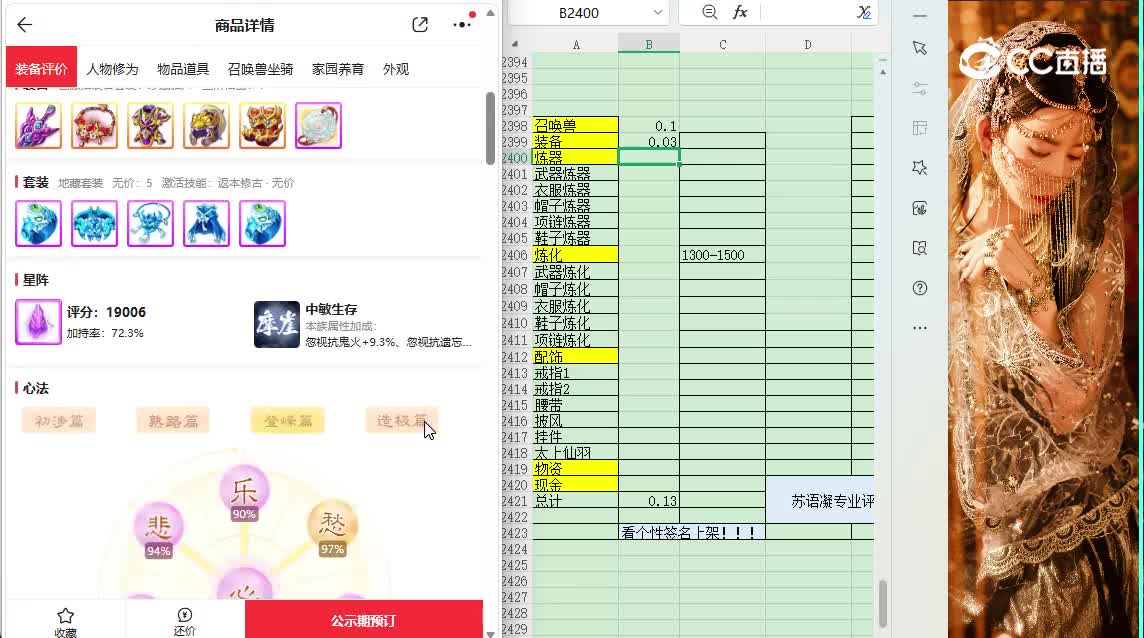1144x638 pixels.
Task: Open the 中敏生存 formation icon
Action: pos(277,324)
